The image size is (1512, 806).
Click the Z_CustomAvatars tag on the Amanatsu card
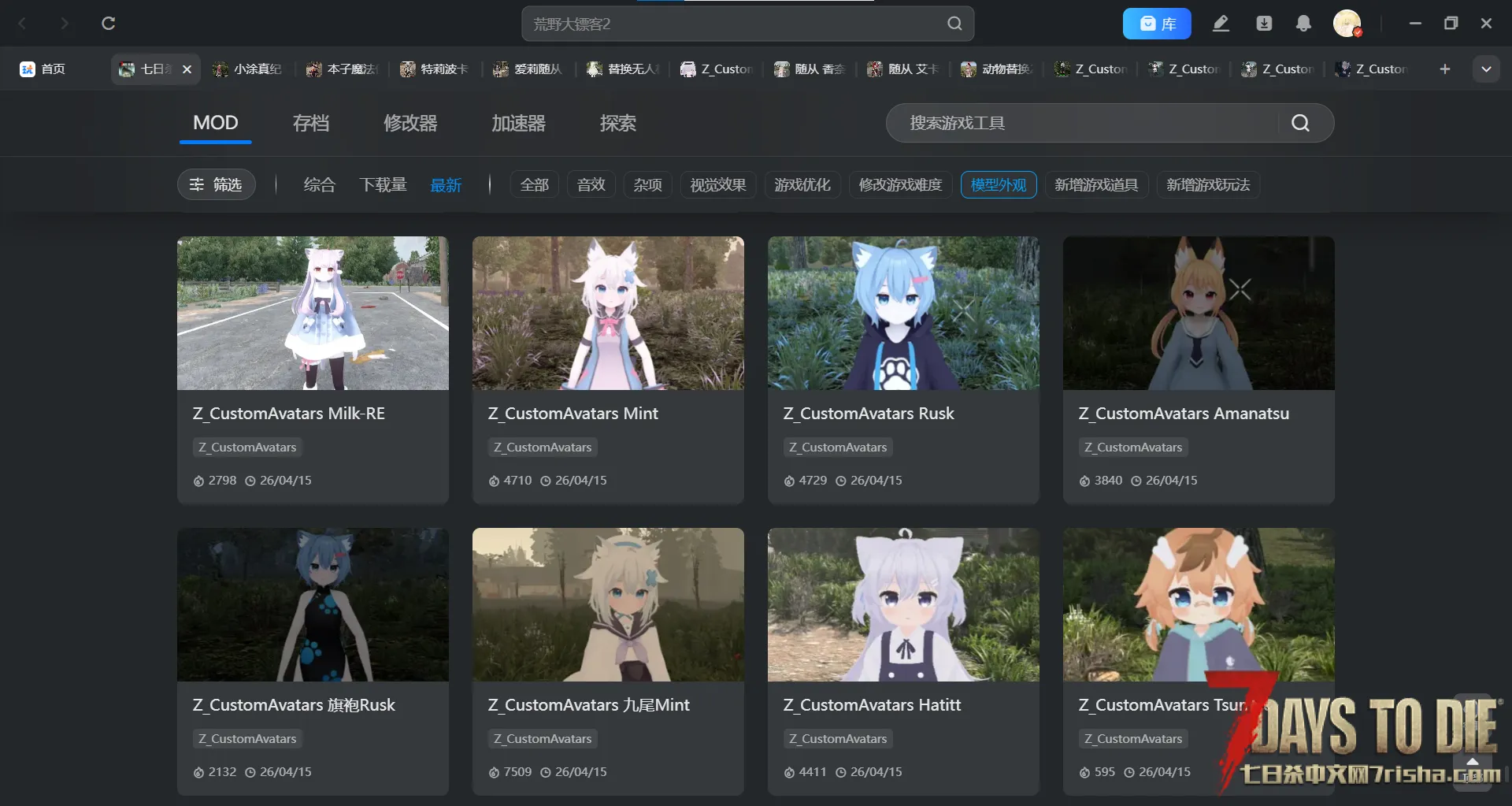click(1133, 448)
